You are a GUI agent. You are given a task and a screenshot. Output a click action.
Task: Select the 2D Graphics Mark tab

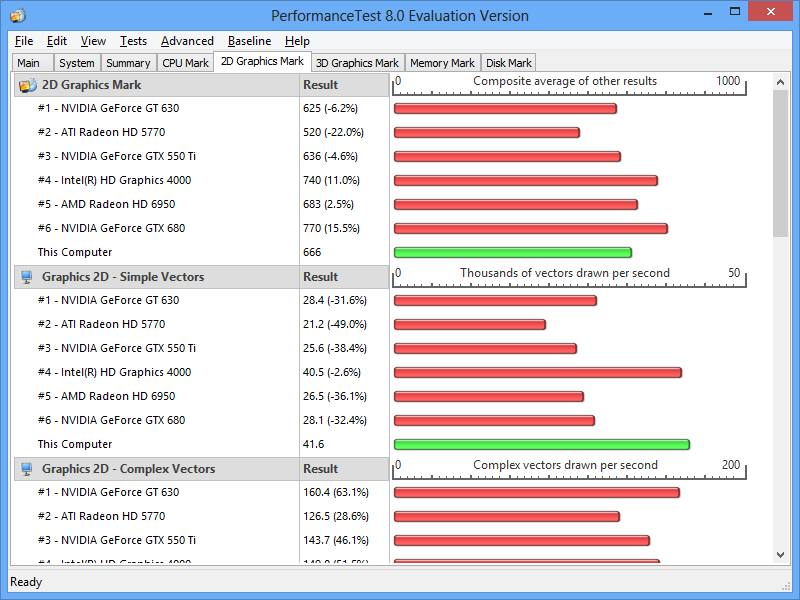262,61
